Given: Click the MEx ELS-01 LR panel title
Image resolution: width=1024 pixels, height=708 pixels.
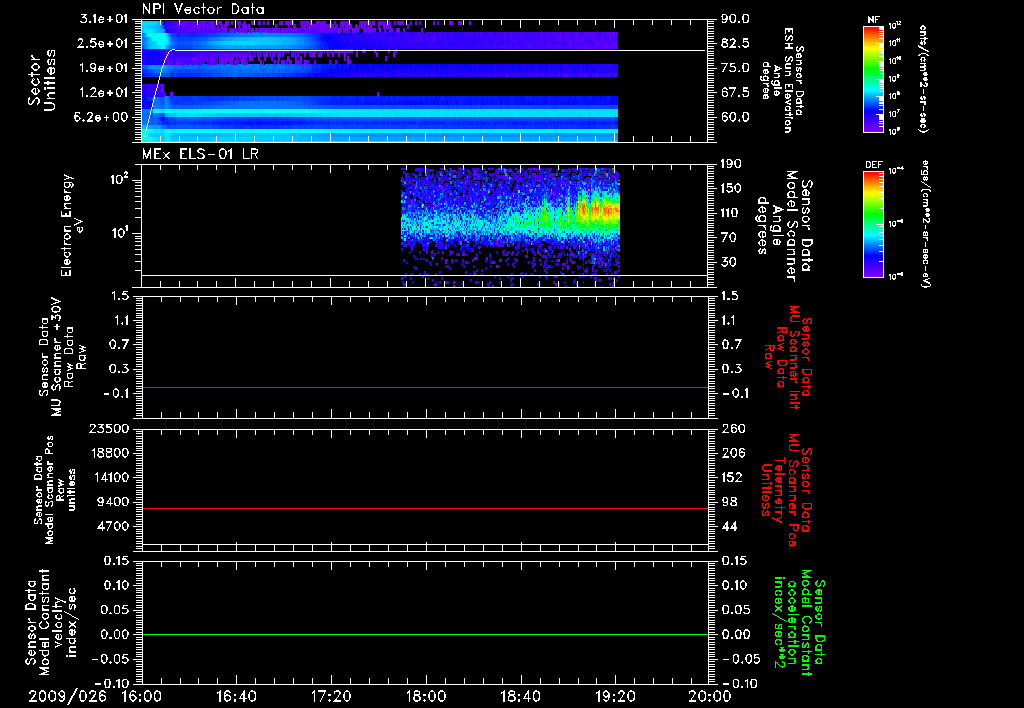Looking at the screenshot, I should 200,154.
